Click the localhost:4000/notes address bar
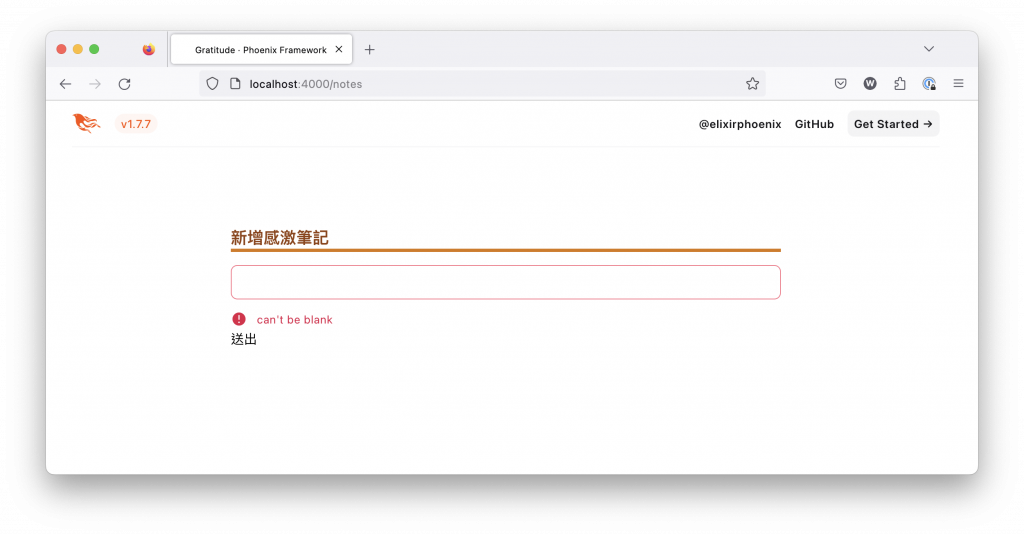This screenshot has height=535, width=1024. pyautogui.click(x=483, y=84)
